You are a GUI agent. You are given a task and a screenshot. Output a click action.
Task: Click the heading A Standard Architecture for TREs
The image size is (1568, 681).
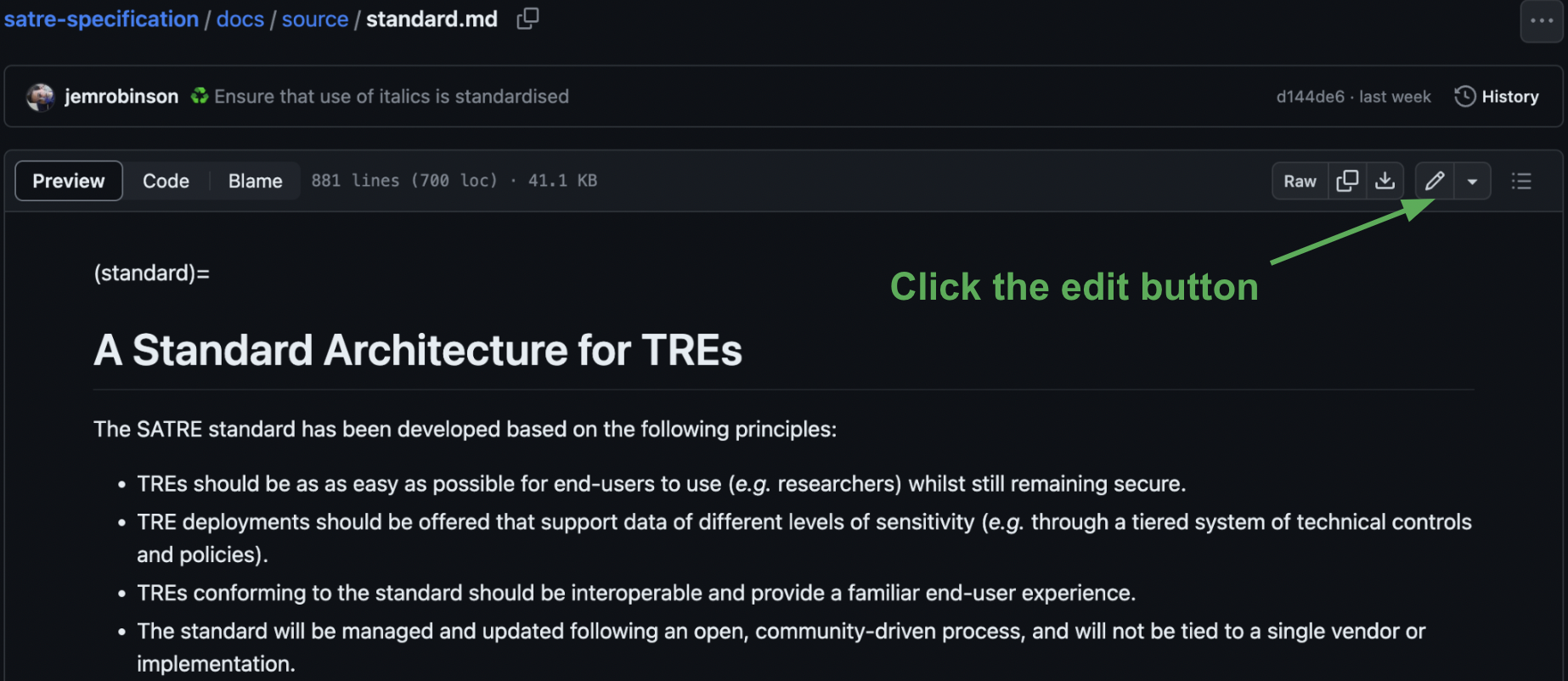click(x=418, y=350)
